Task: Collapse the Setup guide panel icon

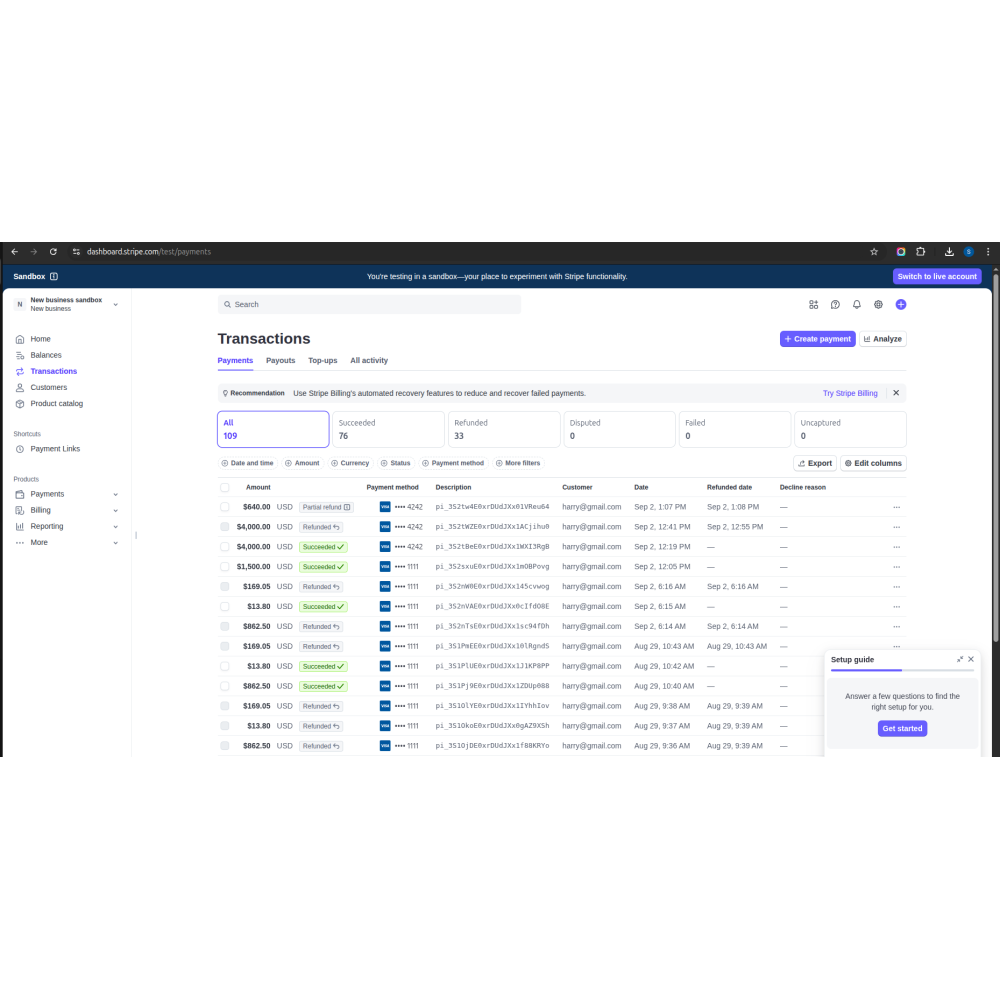Action: point(960,660)
